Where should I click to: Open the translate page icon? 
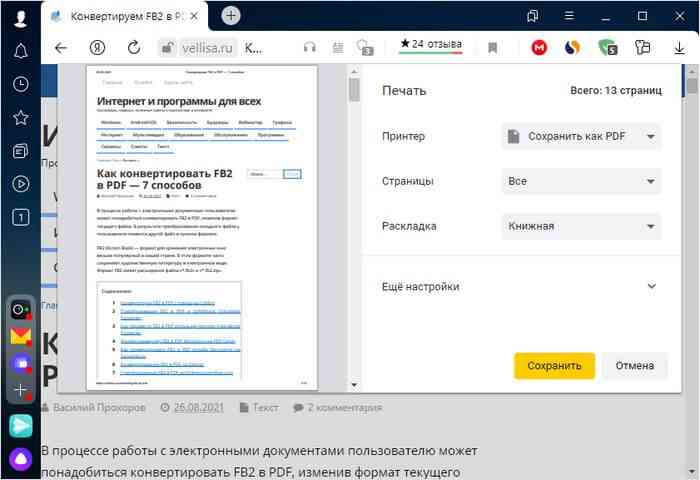point(365,48)
